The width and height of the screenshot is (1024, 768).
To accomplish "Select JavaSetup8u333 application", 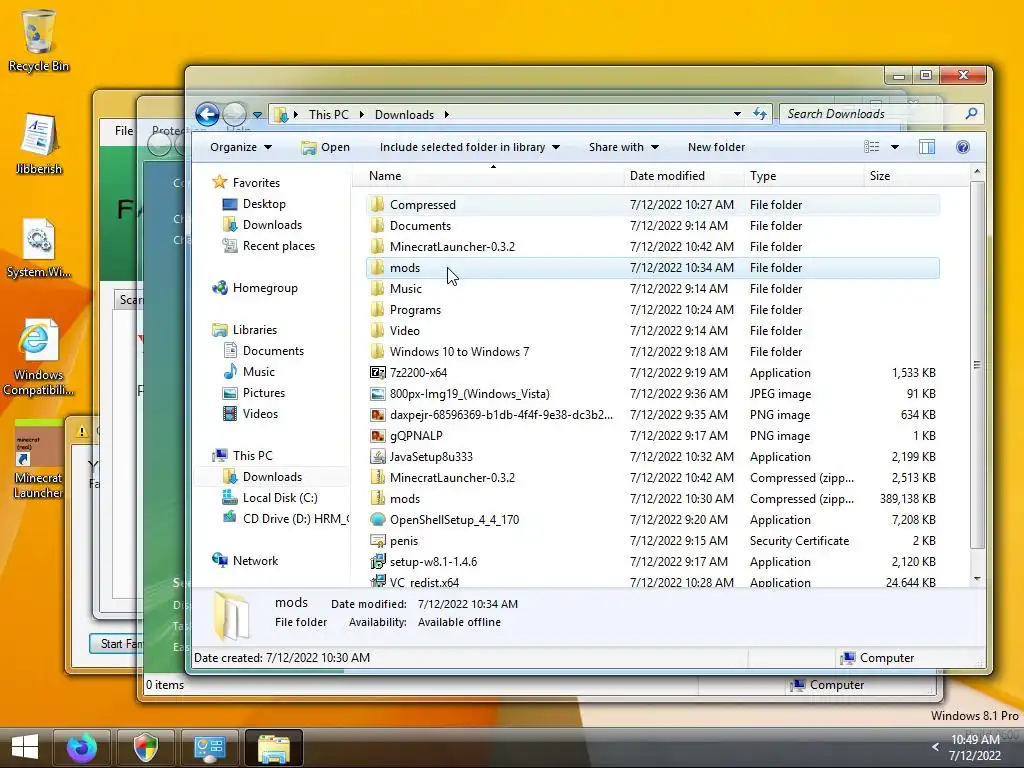I will pyautogui.click(x=652, y=456).
